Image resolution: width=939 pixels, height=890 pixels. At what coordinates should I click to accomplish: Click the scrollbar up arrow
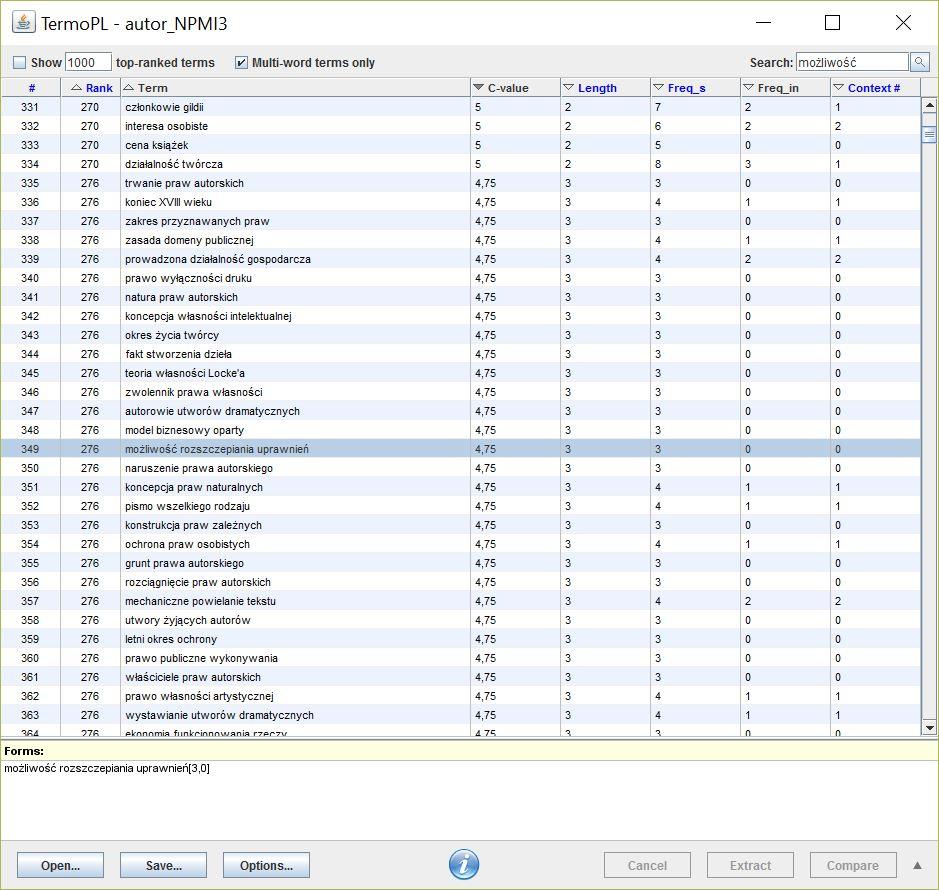click(x=929, y=105)
